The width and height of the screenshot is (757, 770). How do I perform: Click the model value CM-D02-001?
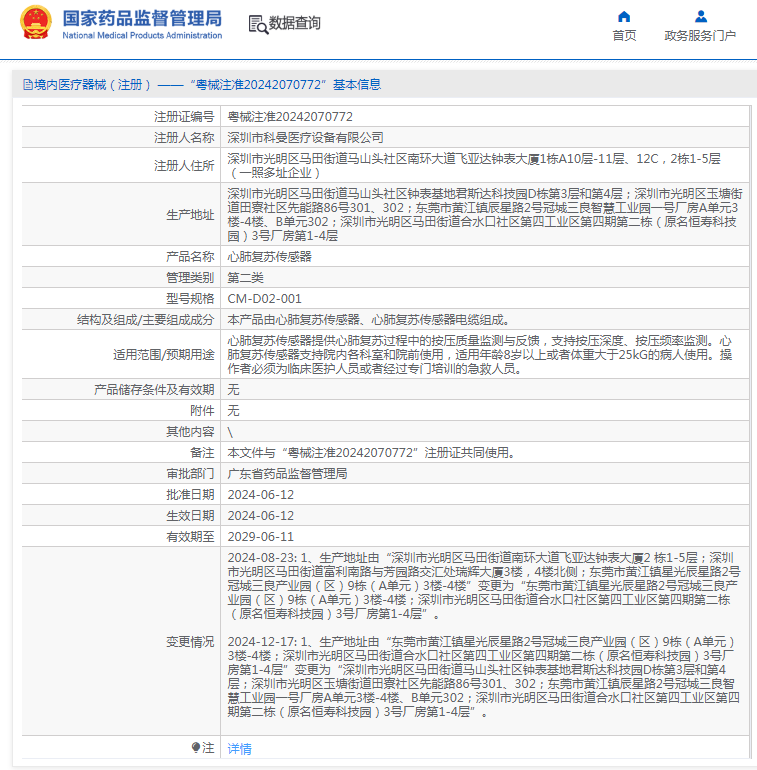(265, 299)
